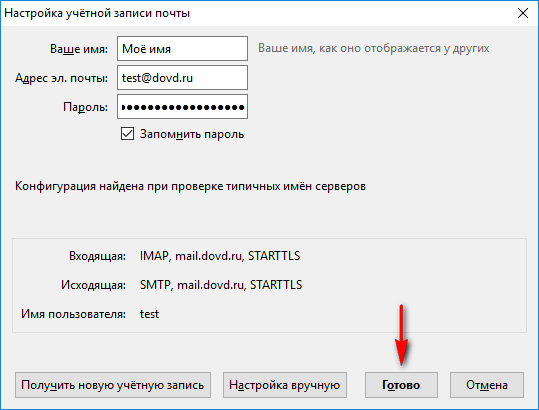Image resolution: width=539 pixels, height=410 pixels.
Task: Click the Отмена button
Action: tap(487, 385)
